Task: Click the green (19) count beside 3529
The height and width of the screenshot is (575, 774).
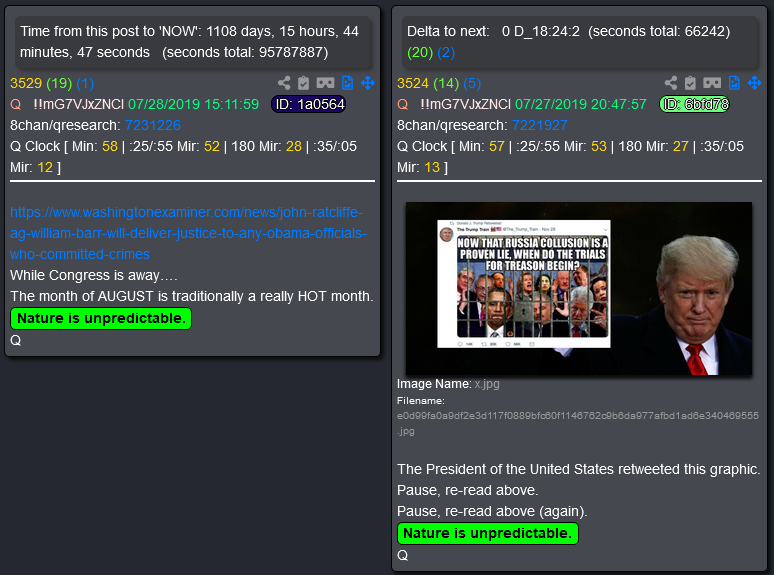Action: tap(59, 83)
